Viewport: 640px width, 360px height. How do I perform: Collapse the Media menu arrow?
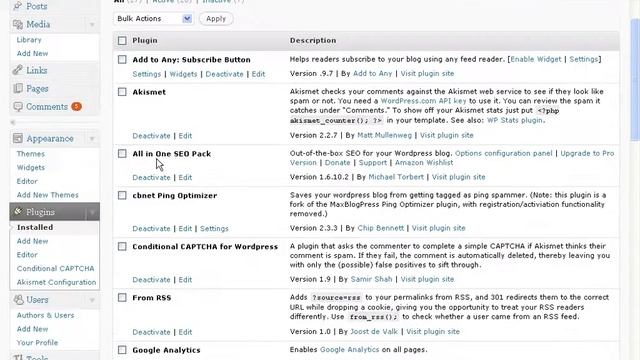[92, 25]
